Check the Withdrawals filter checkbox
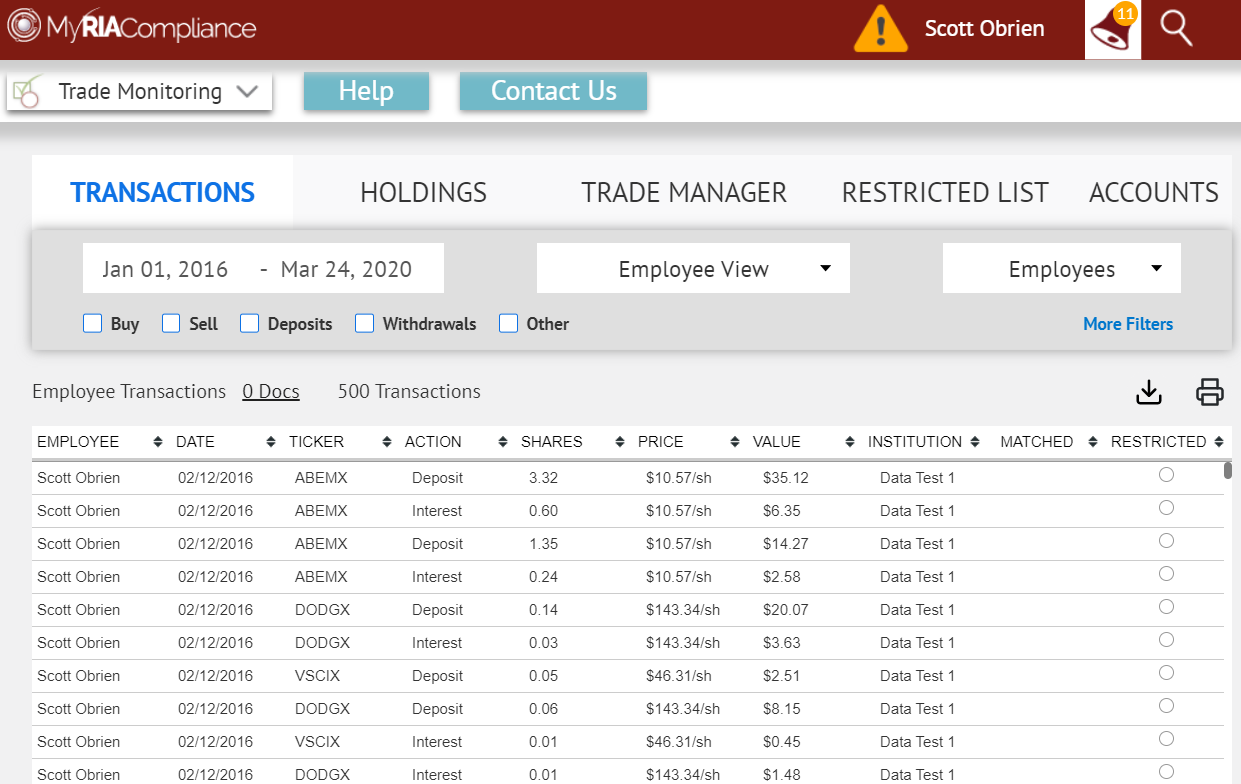Viewport: 1241px width, 784px height. click(x=364, y=323)
